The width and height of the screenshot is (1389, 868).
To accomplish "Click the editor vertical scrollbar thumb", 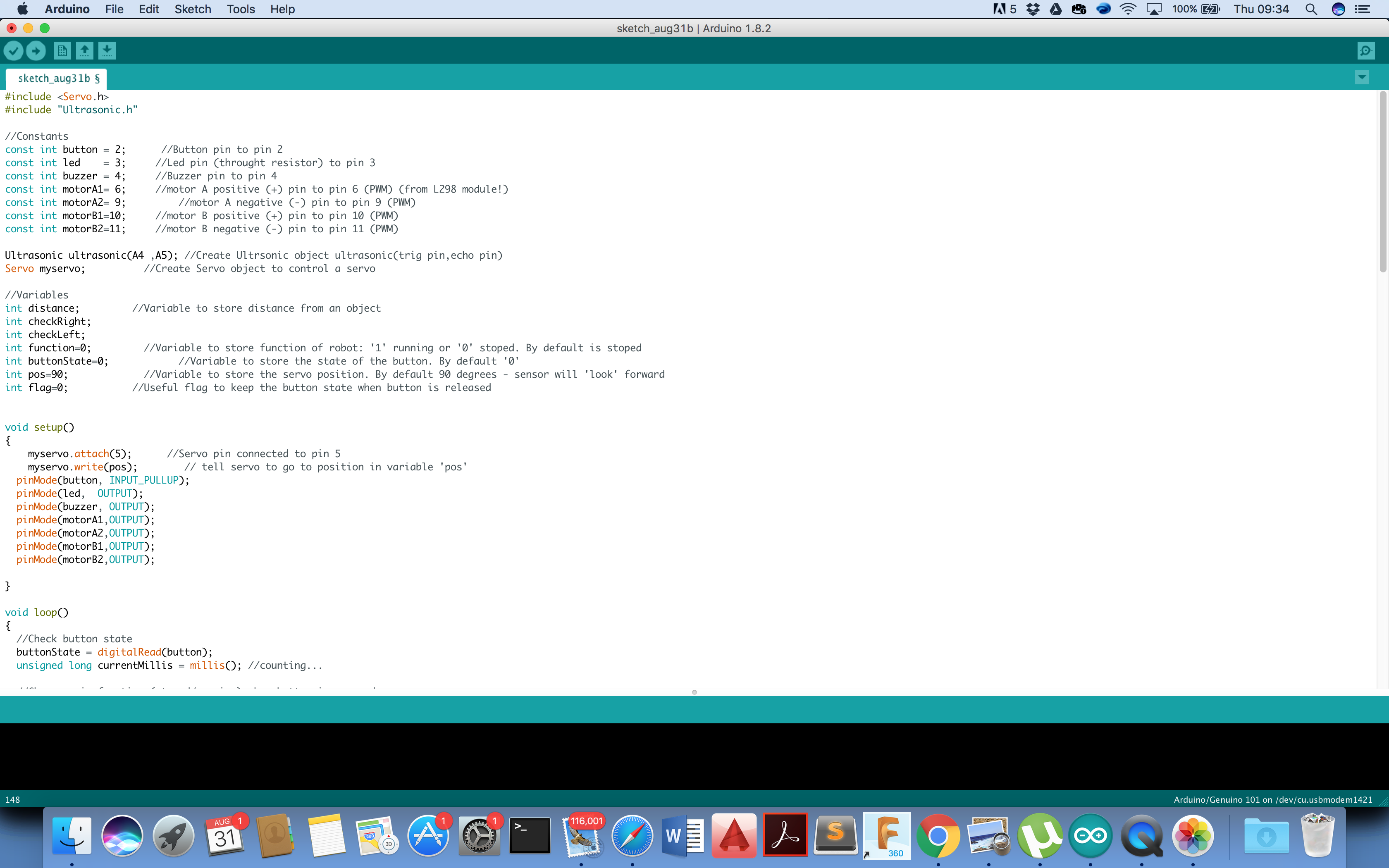I will 1383,182.
